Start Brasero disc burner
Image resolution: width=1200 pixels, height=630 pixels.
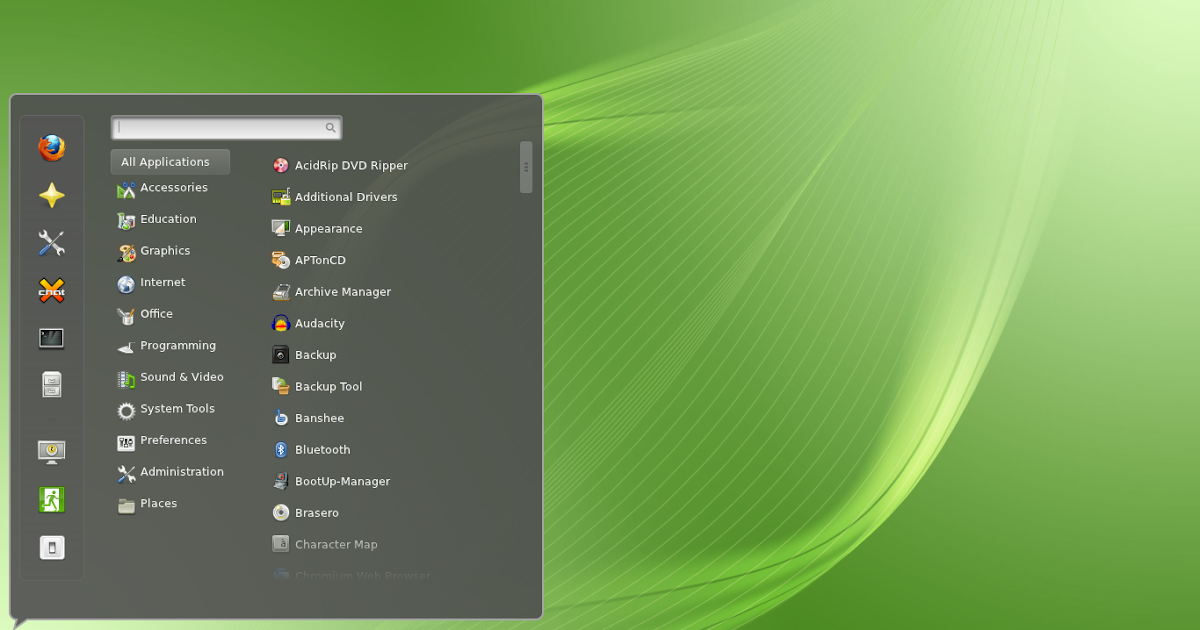click(316, 513)
